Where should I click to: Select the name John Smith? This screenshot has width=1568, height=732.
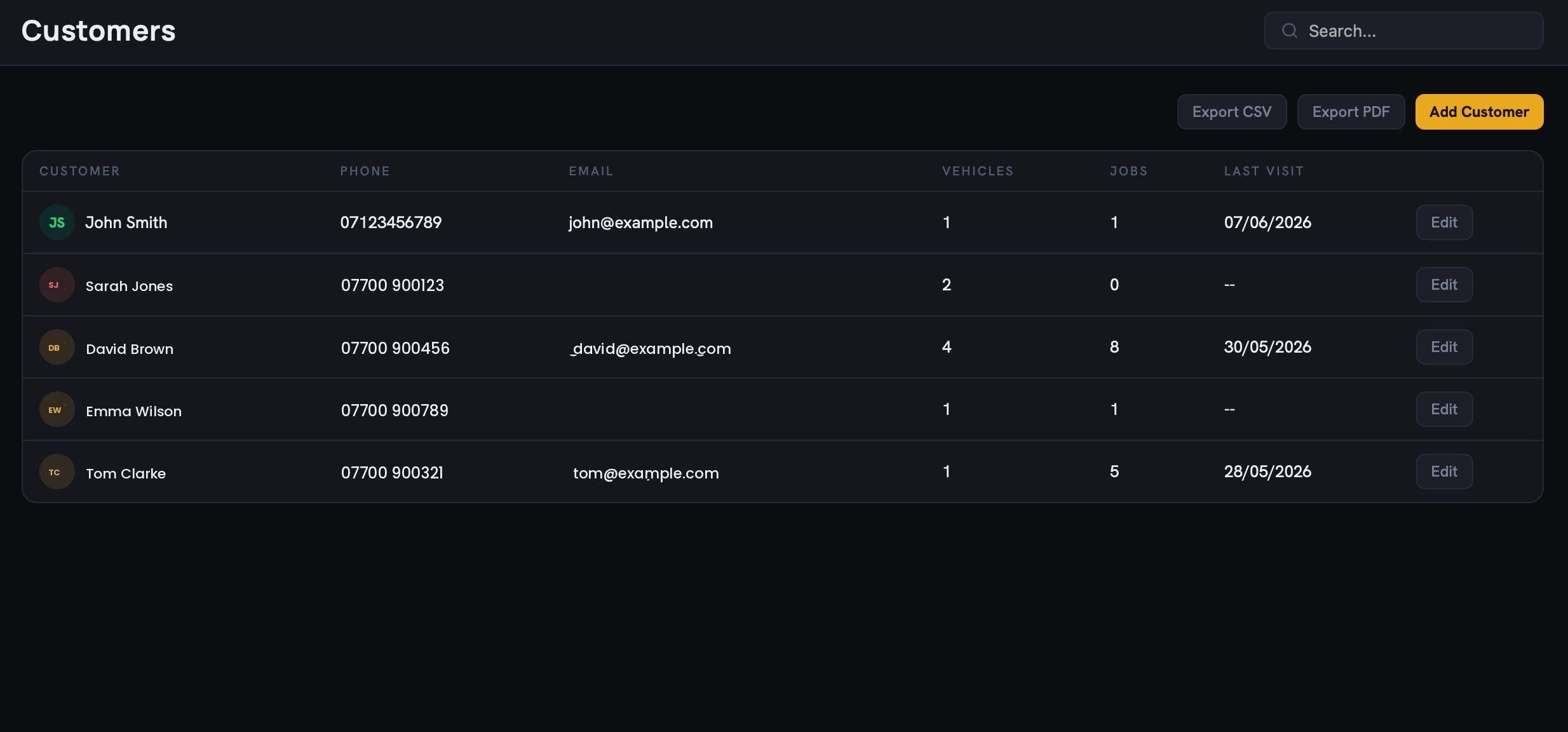point(126,222)
